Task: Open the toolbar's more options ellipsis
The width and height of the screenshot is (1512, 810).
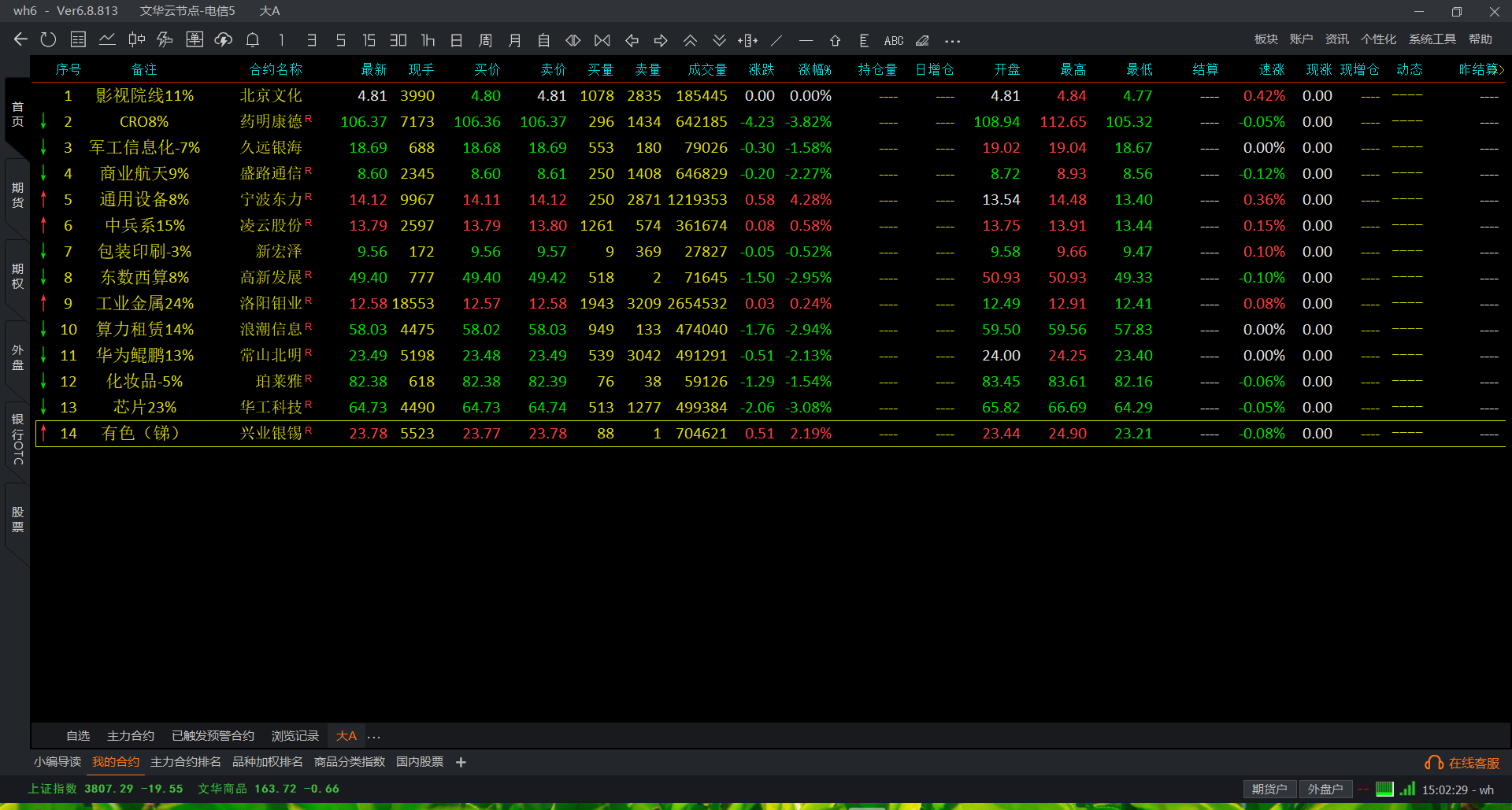Action: point(952,41)
